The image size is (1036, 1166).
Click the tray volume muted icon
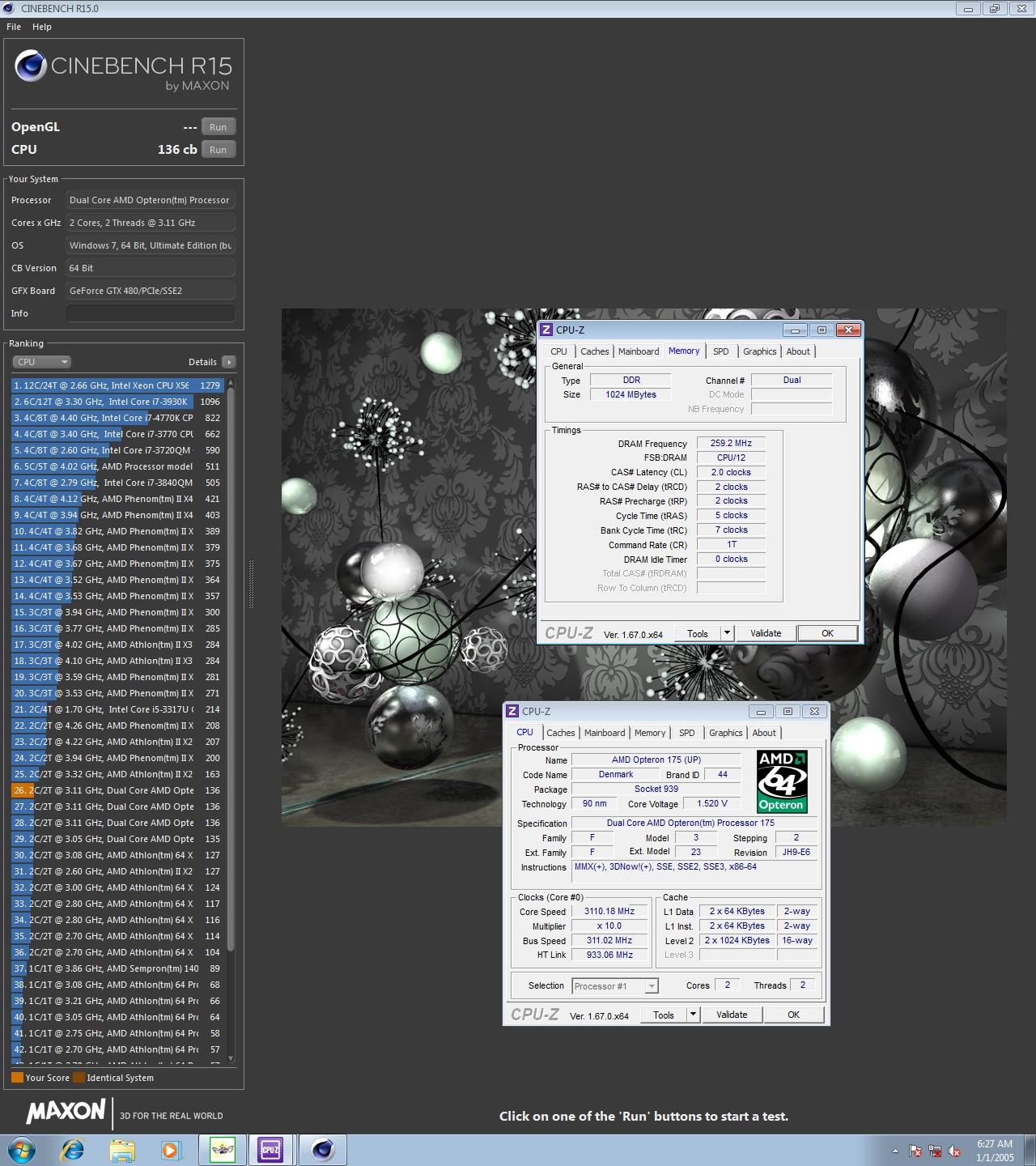tap(954, 1151)
